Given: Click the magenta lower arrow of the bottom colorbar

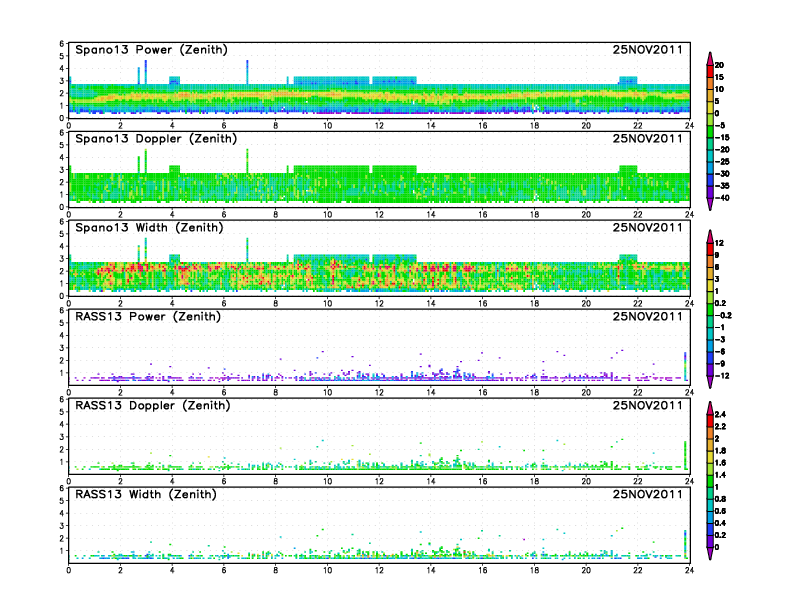Looking at the screenshot, I should [710, 554].
